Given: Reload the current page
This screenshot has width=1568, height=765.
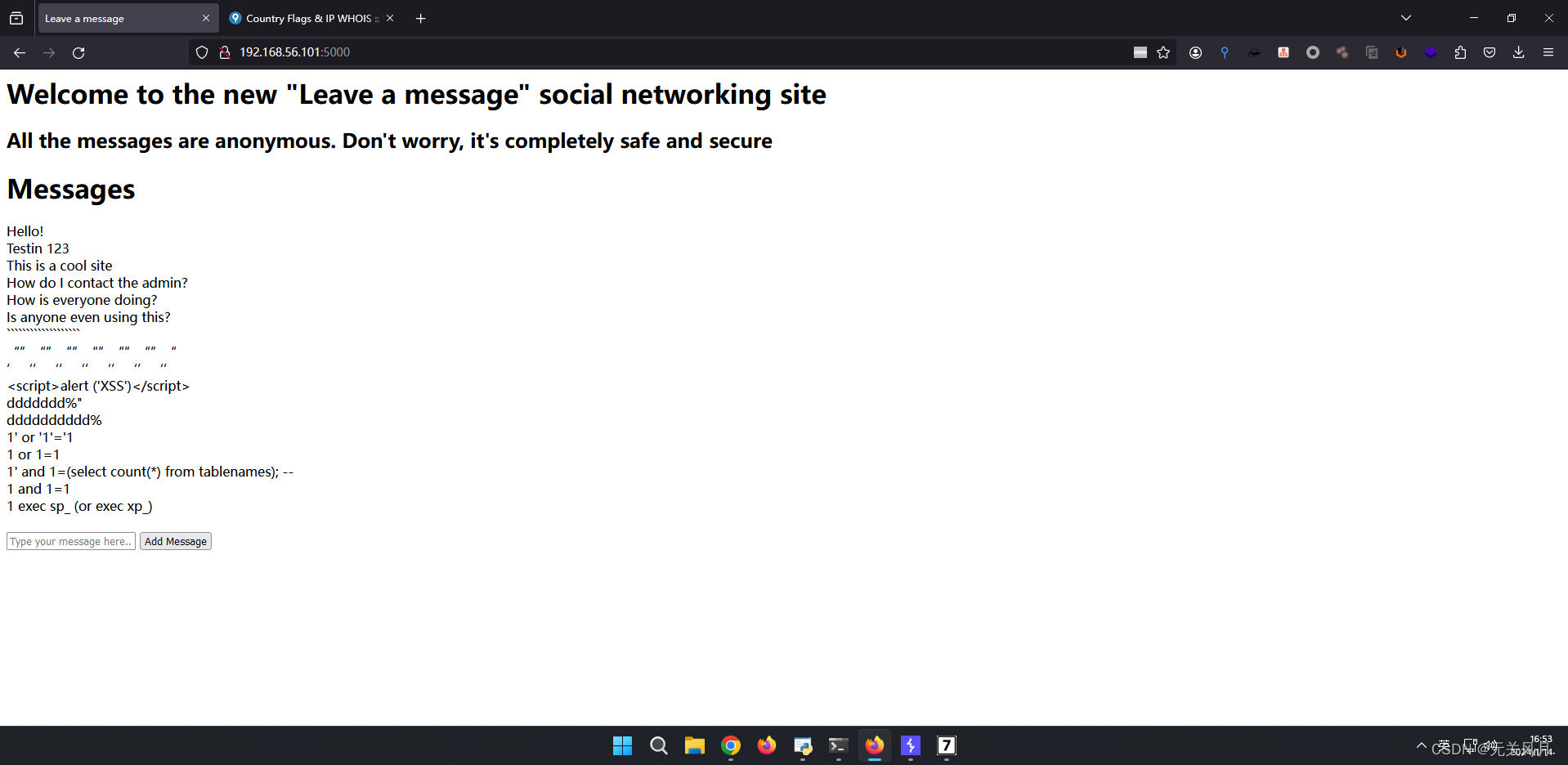Looking at the screenshot, I should click(78, 52).
